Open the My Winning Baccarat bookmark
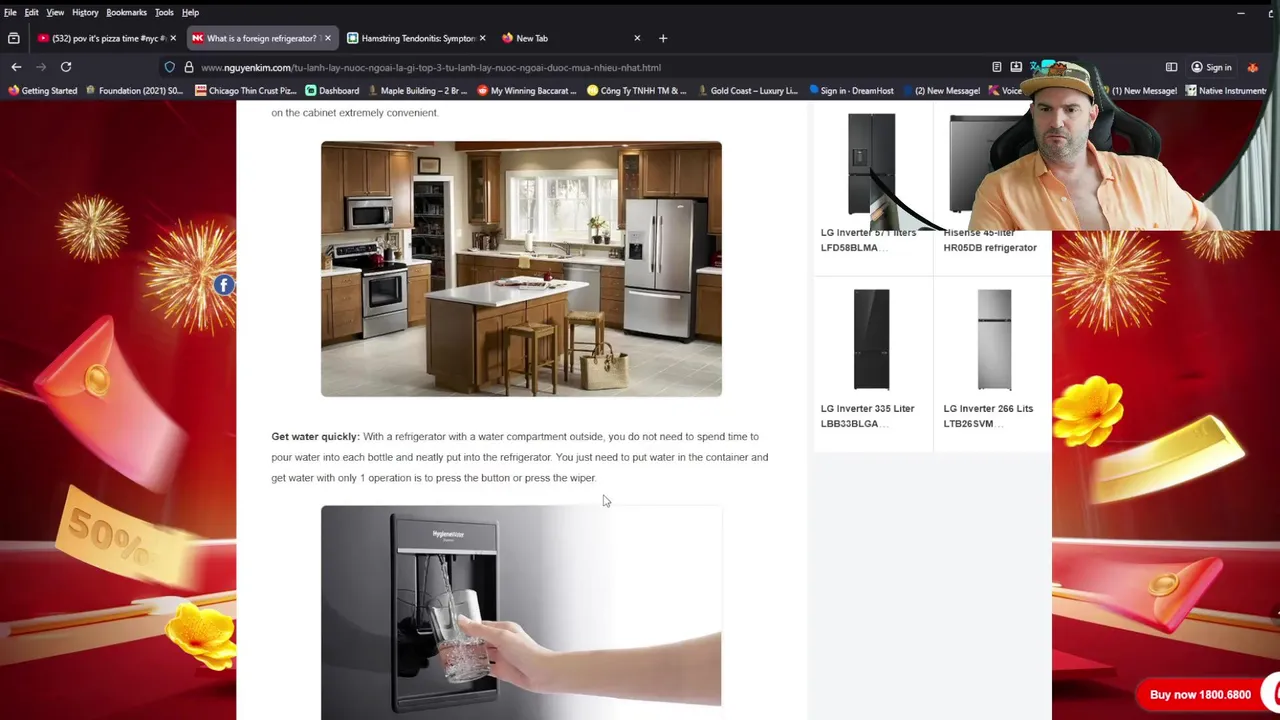This screenshot has width=1280, height=720. click(x=526, y=90)
